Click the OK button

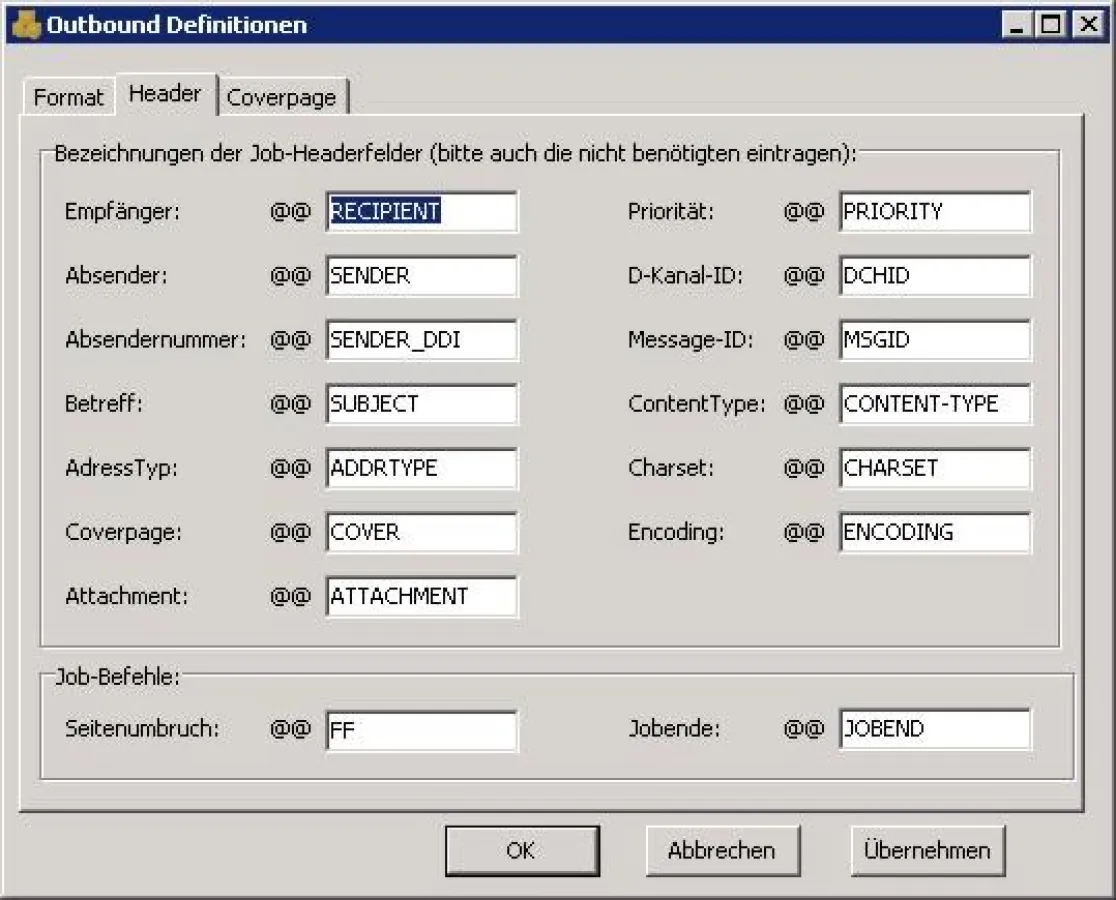[x=521, y=849]
